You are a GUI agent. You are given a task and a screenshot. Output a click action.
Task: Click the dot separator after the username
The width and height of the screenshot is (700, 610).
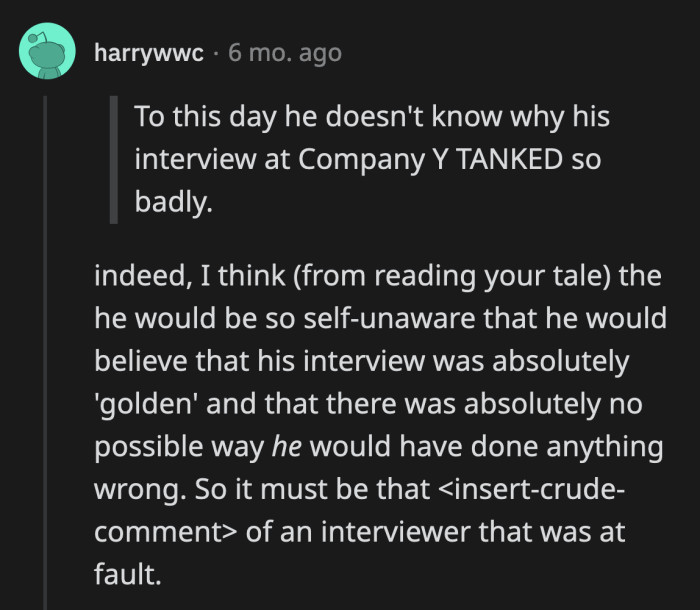pos(217,53)
